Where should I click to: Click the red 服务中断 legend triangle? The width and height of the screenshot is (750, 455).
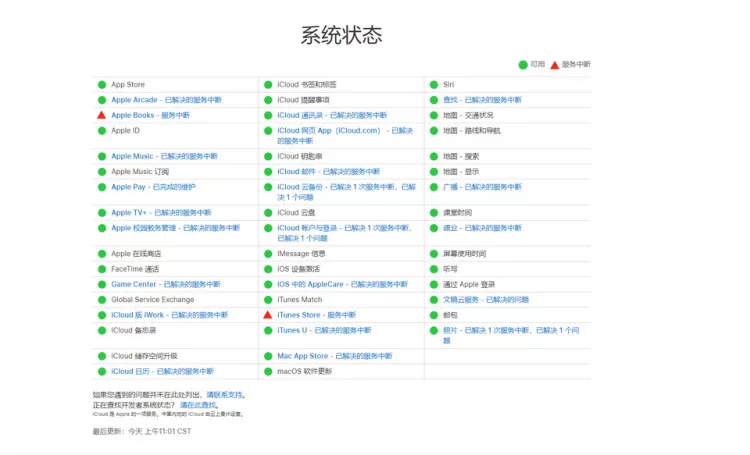[x=555, y=65]
